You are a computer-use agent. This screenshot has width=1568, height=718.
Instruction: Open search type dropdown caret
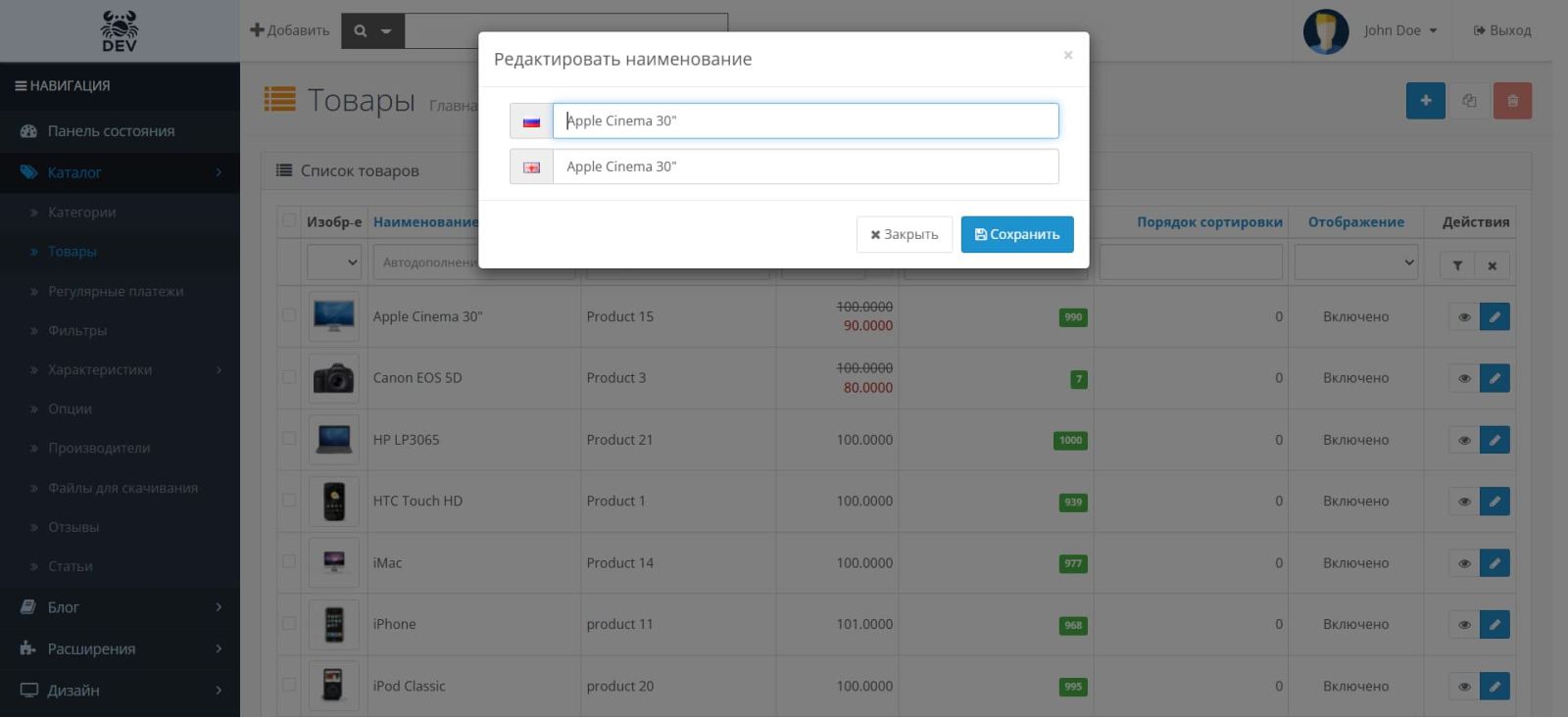(386, 31)
